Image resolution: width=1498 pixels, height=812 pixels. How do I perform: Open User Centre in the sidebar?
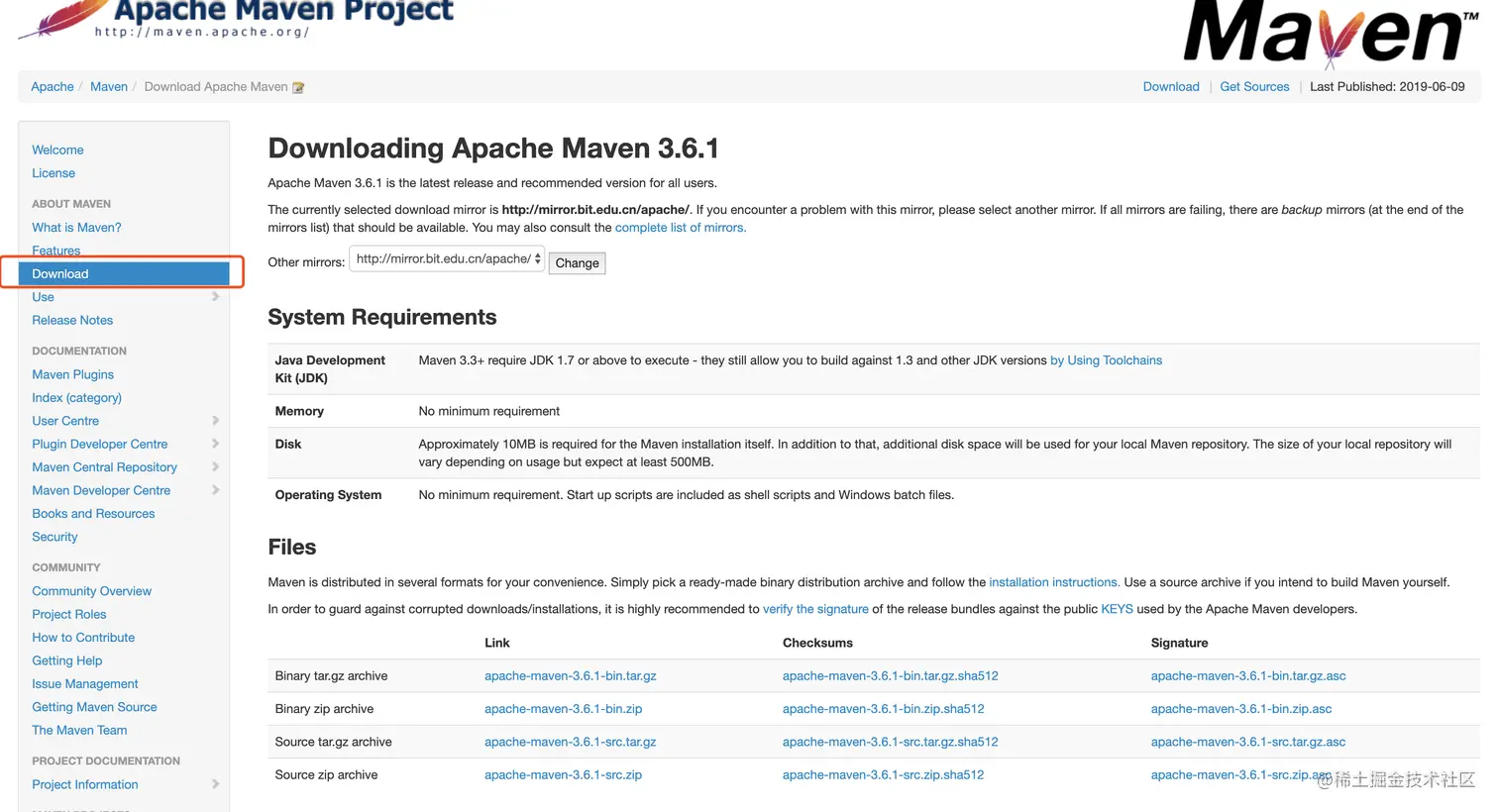(65, 421)
